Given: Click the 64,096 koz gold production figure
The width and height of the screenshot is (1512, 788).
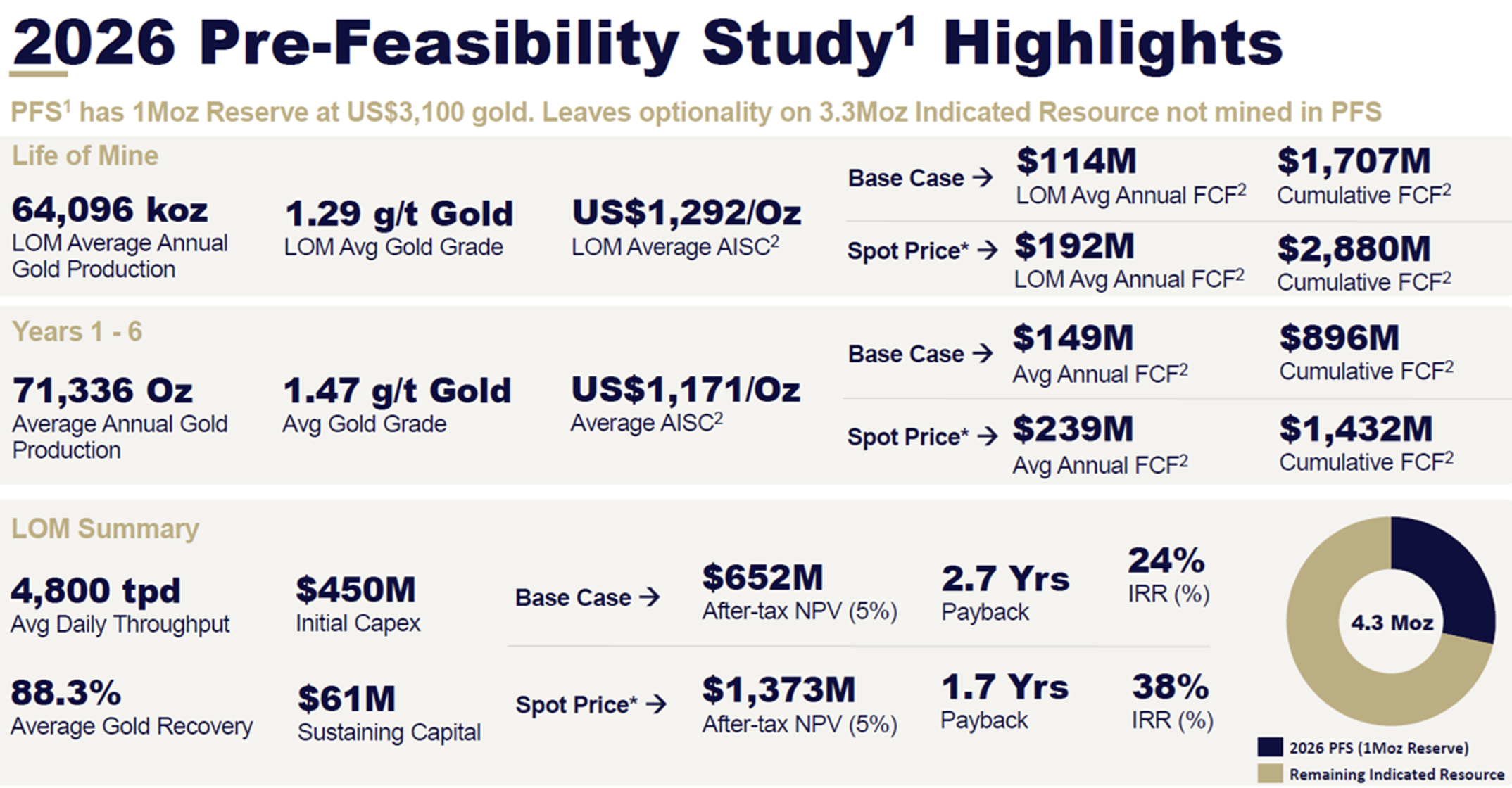Looking at the screenshot, I should [x=110, y=209].
